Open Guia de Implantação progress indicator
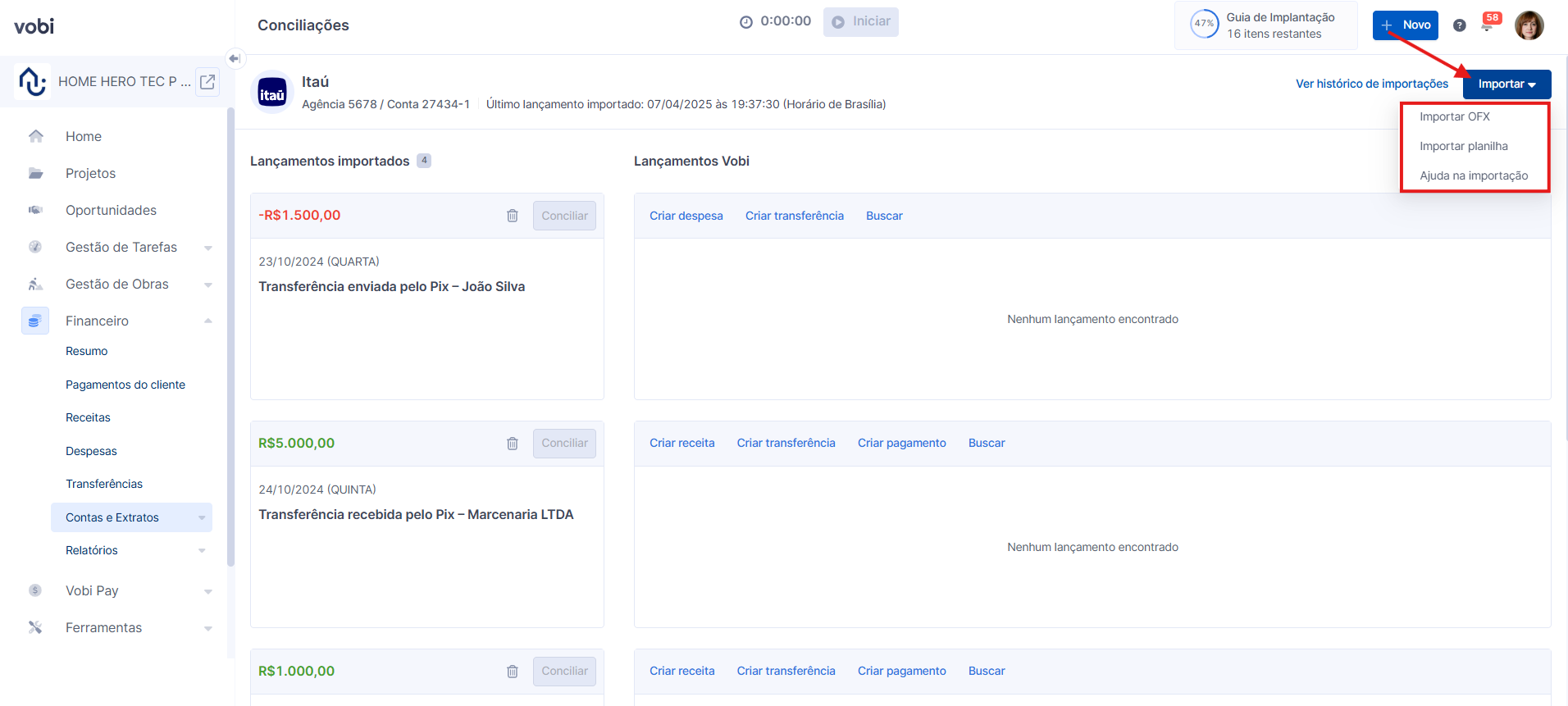The width and height of the screenshot is (1568, 706). click(1265, 25)
